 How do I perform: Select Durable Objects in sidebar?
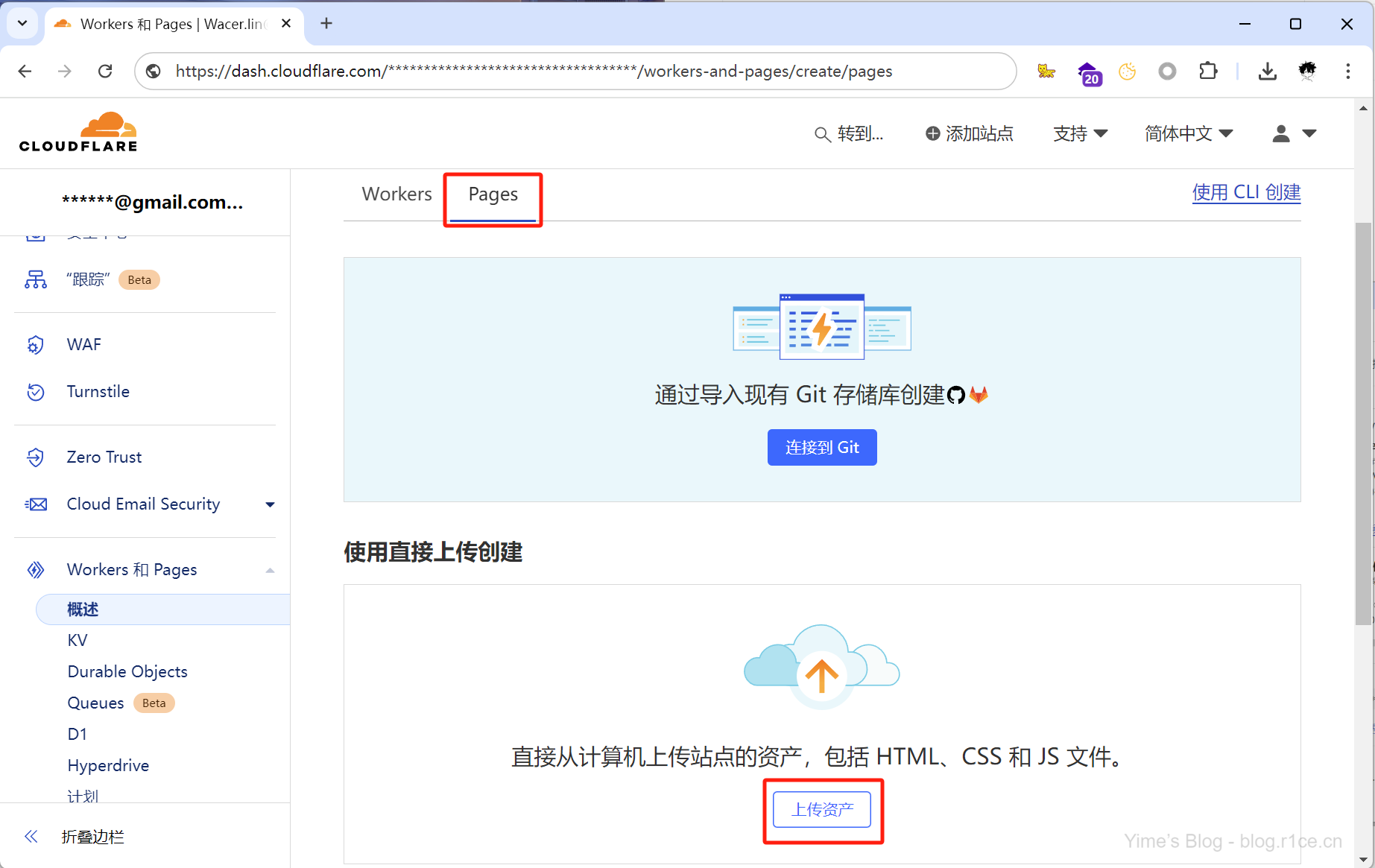[127, 671]
